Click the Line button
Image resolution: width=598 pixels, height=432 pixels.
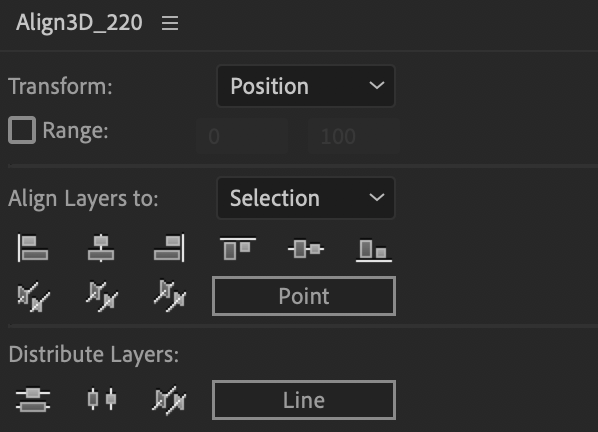304,400
